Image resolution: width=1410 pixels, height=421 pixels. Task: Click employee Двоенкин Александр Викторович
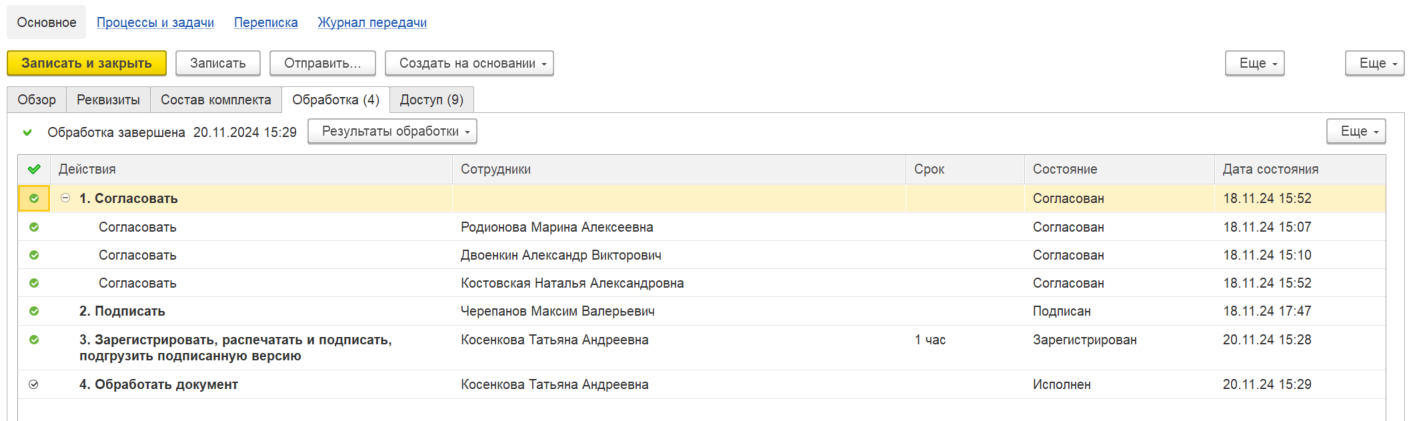[x=561, y=255]
